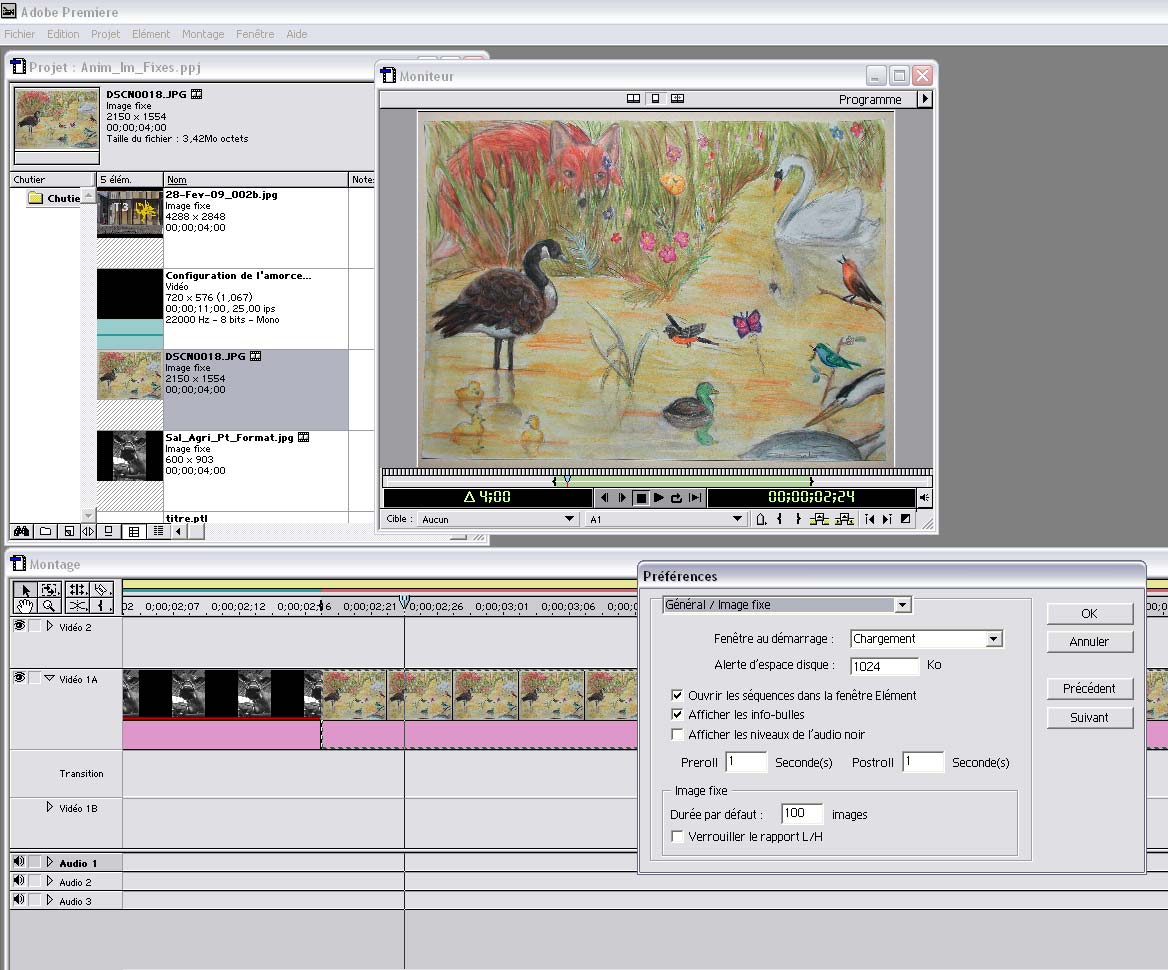The image size is (1168, 970).
Task: Click the Extract button in Monitor
Action: pos(844,519)
